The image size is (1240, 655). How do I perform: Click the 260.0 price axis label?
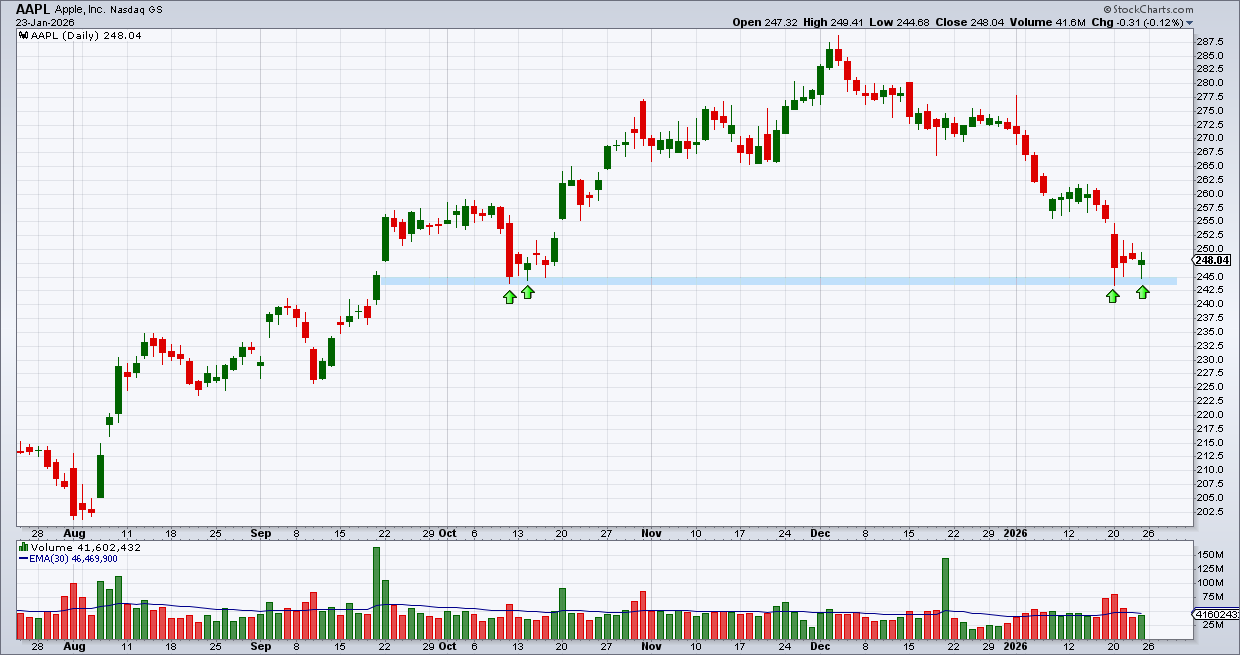click(x=1208, y=193)
